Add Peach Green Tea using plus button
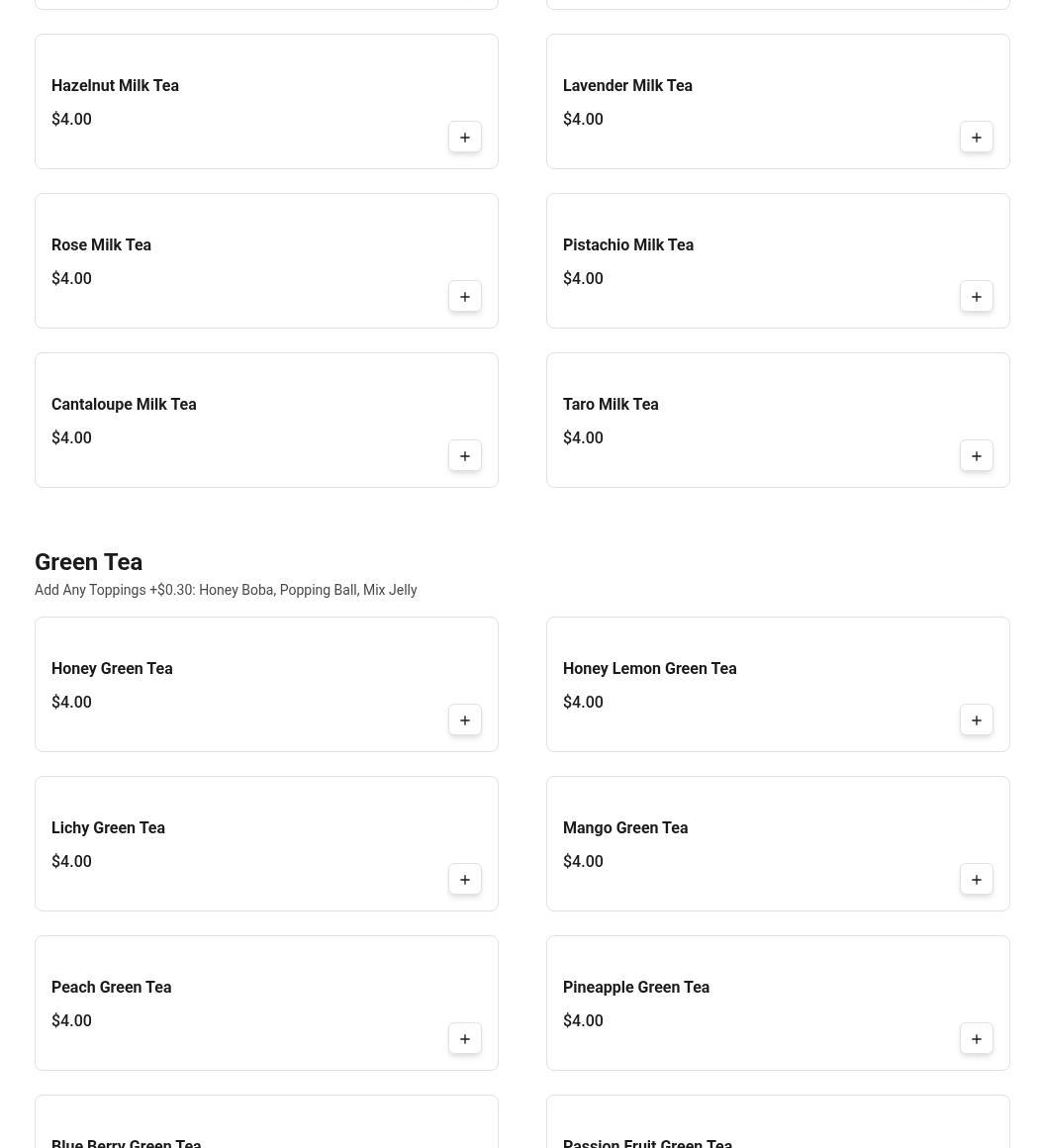 click(x=464, y=1039)
